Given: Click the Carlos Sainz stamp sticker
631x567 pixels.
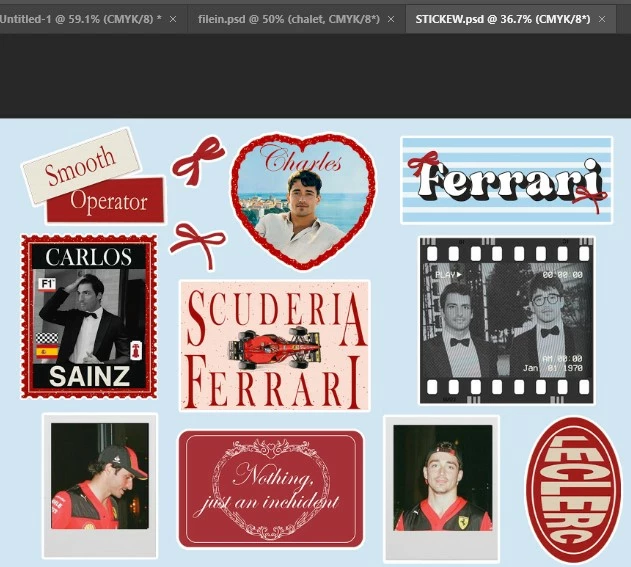Looking at the screenshot, I should coord(89,316).
